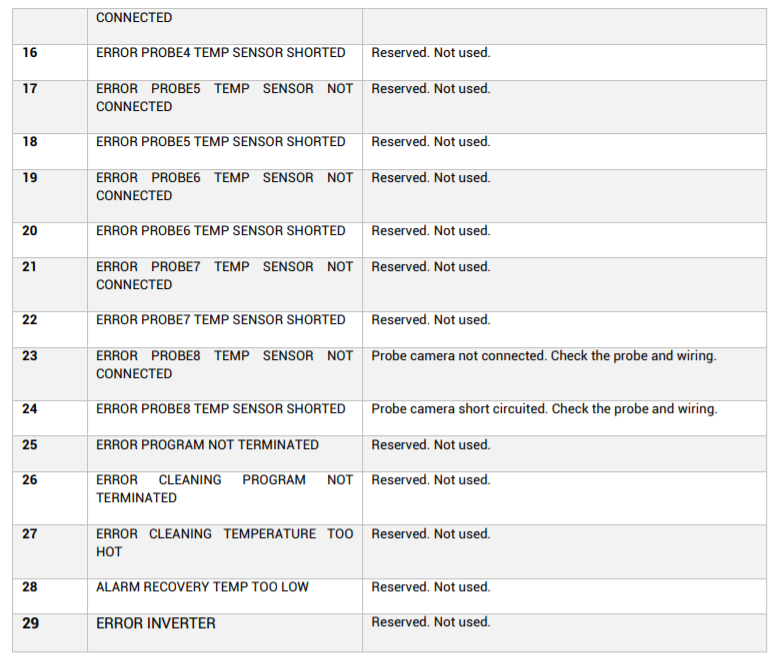
Task: Click ERROR PROBE7 TEMP SENSOR SHORTED text
Action: click(x=220, y=320)
